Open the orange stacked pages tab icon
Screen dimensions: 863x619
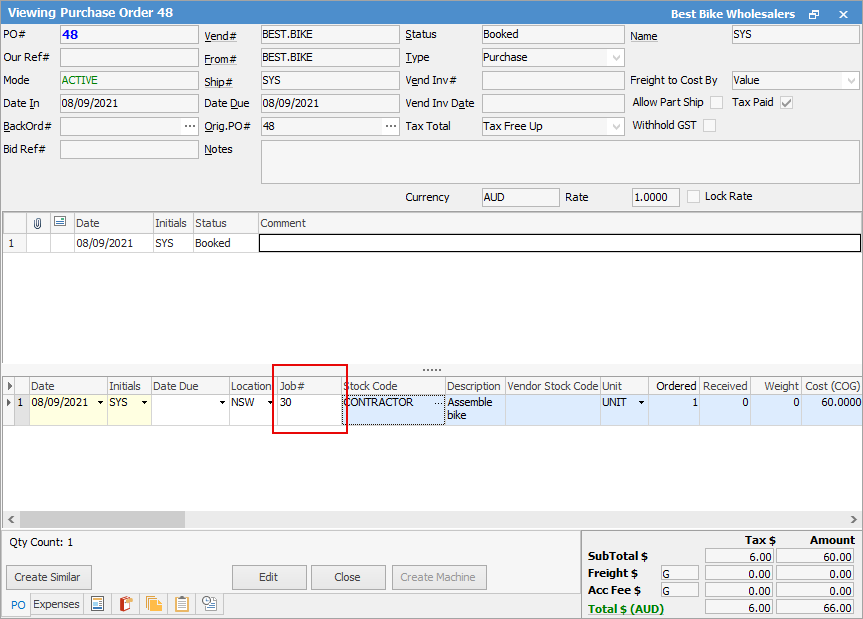pos(154,604)
